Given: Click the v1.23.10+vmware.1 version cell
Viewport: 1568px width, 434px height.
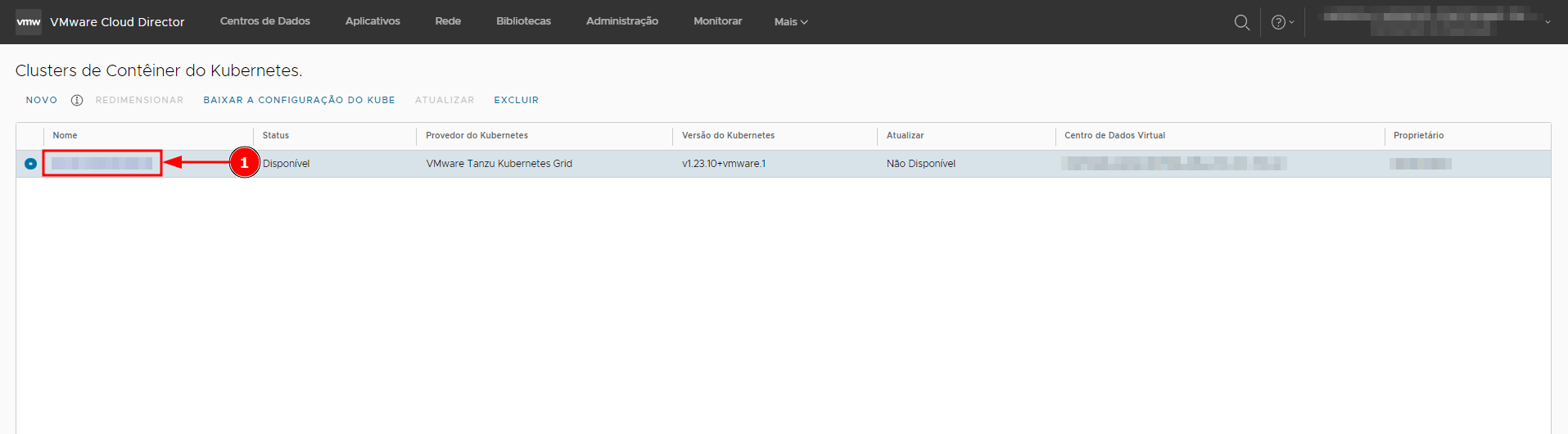Looking at the screenshot, I should tap(724, 164).
